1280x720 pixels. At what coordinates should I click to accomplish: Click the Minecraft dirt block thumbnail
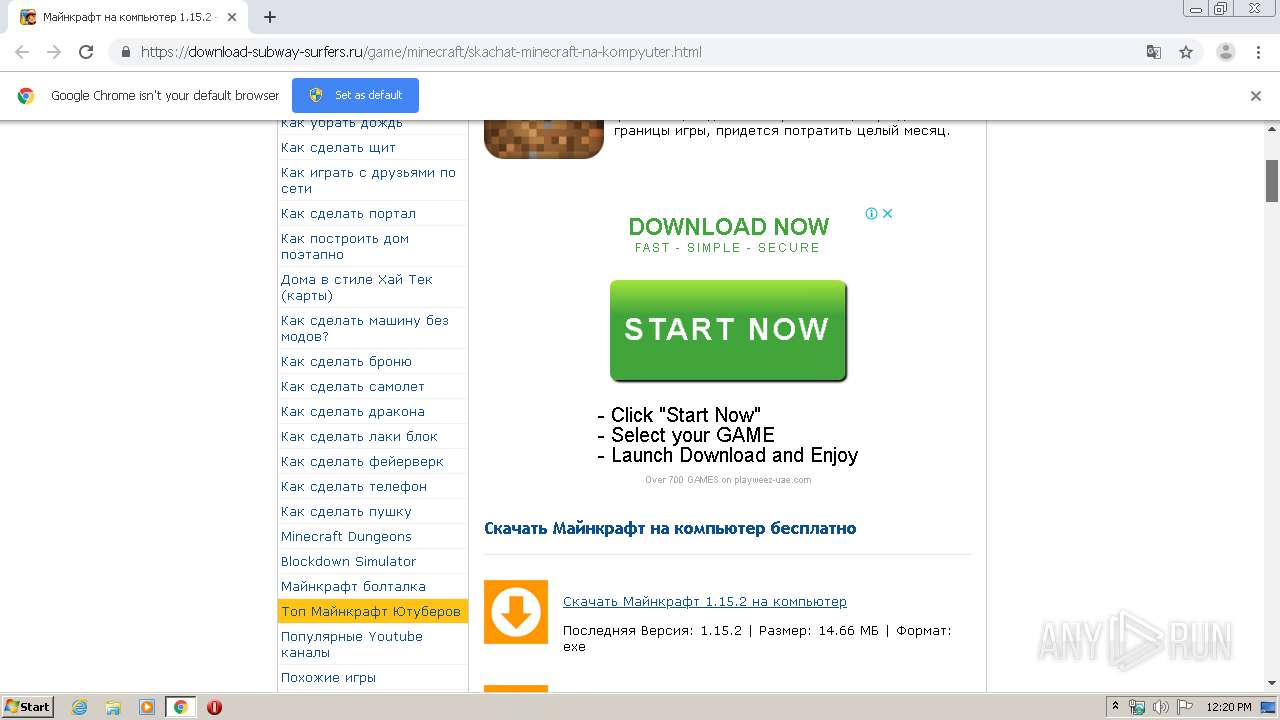(544, 140)
